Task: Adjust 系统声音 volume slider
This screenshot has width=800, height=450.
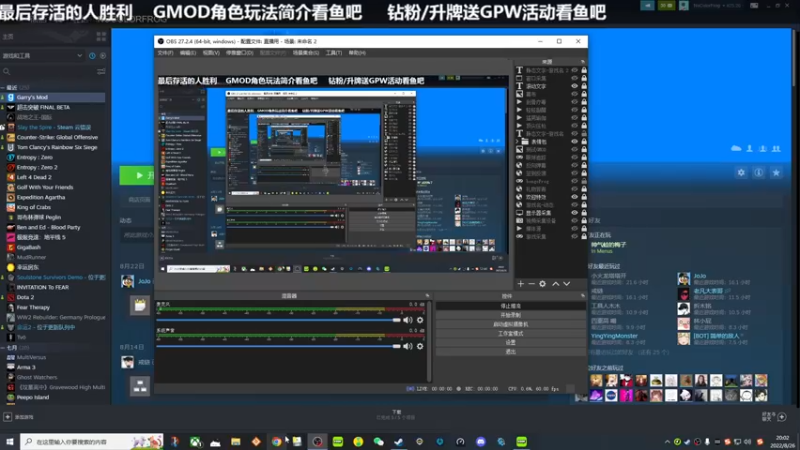Action: (x=279, y=346)
